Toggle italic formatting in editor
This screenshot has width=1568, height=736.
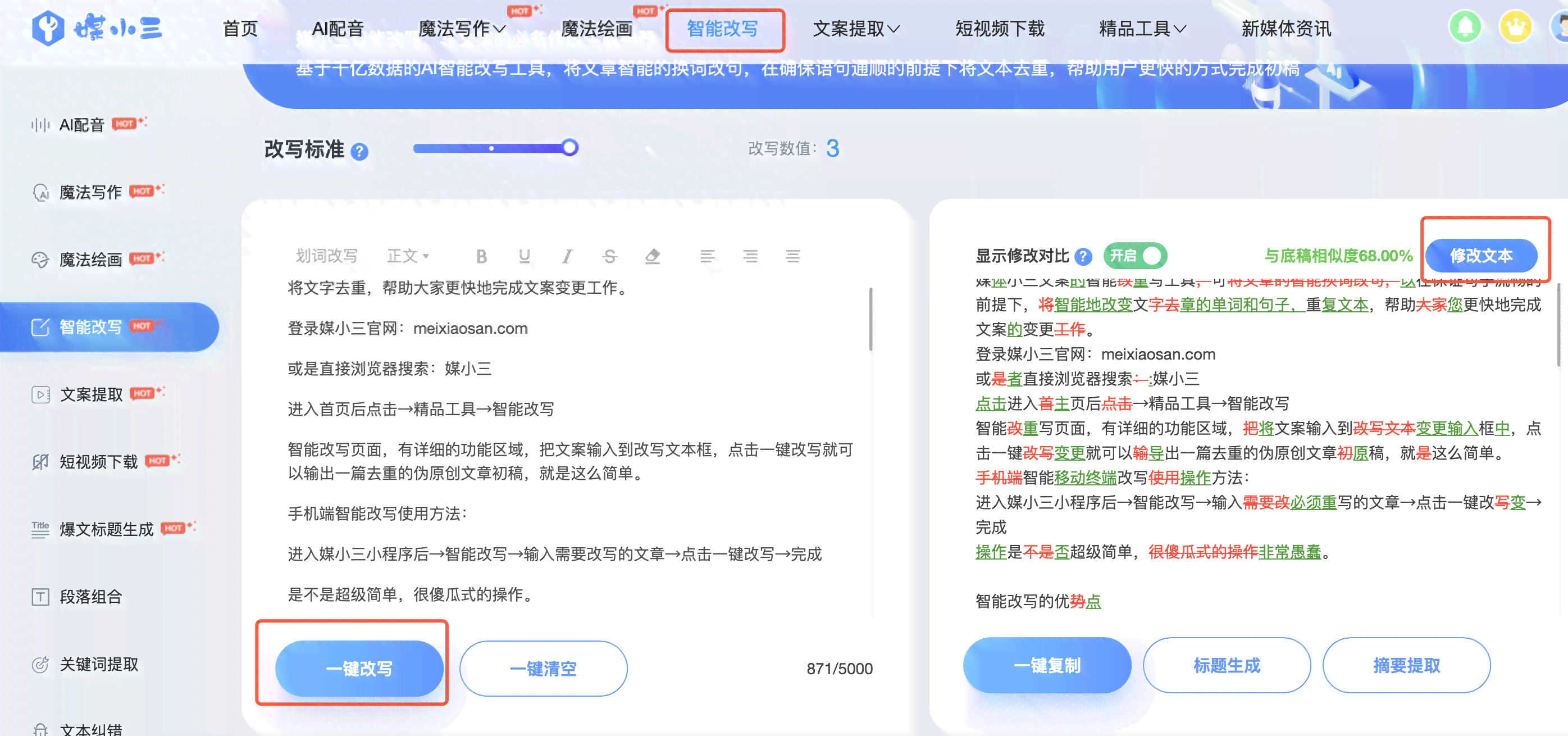tap(567, 256)
